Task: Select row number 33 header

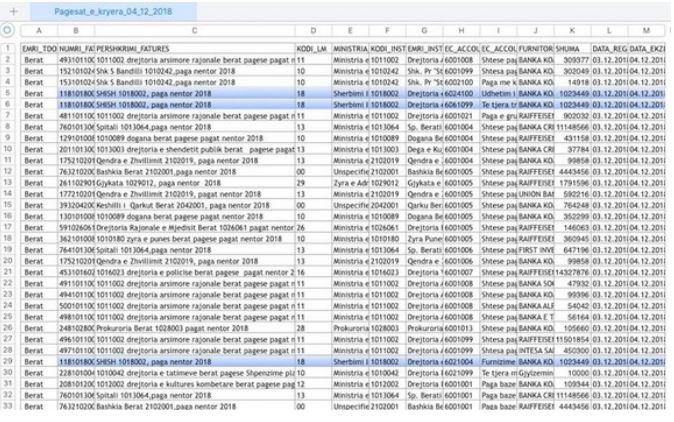Action: 8,405
